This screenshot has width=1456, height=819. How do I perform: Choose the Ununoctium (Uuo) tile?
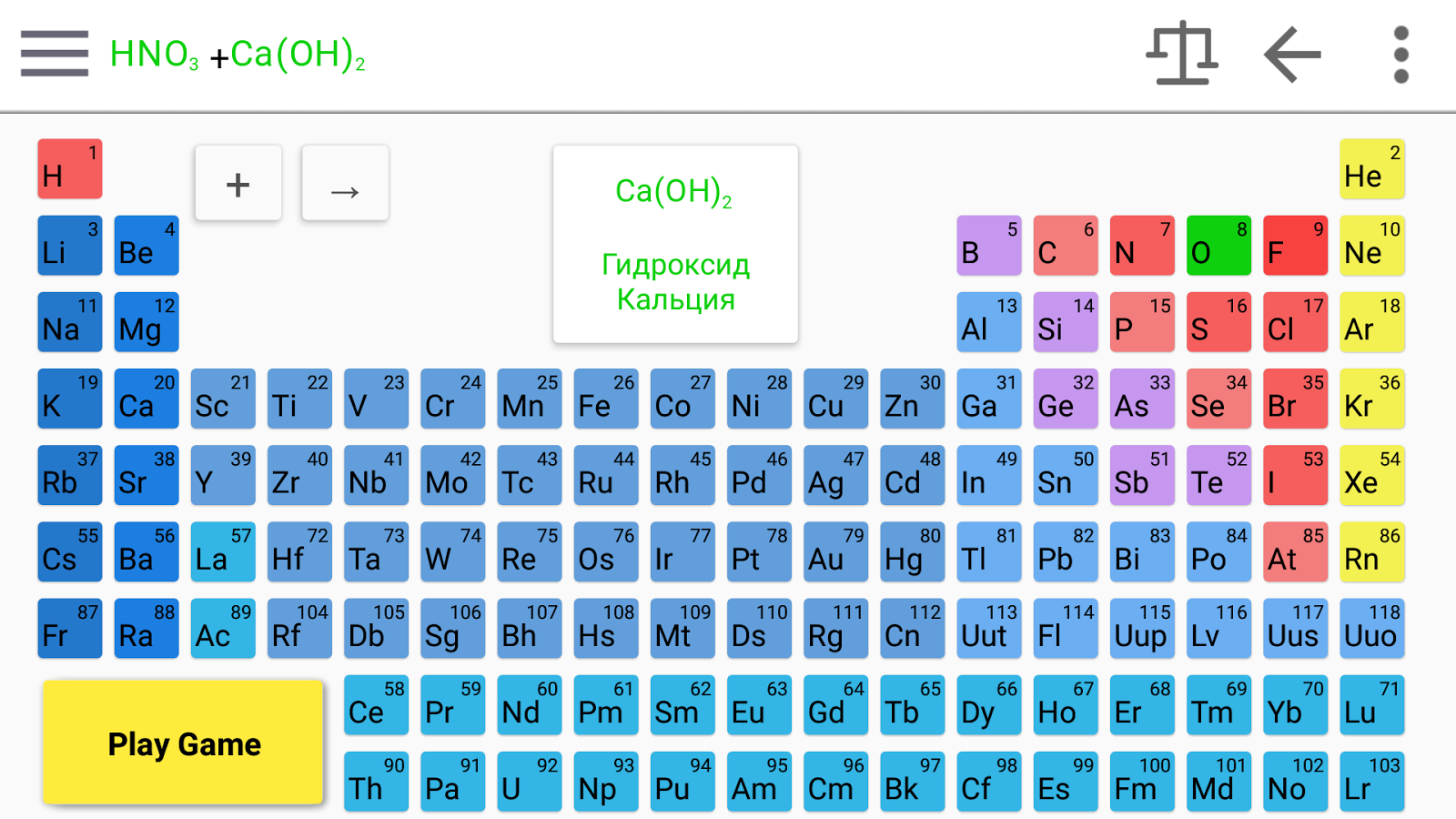1372,628
